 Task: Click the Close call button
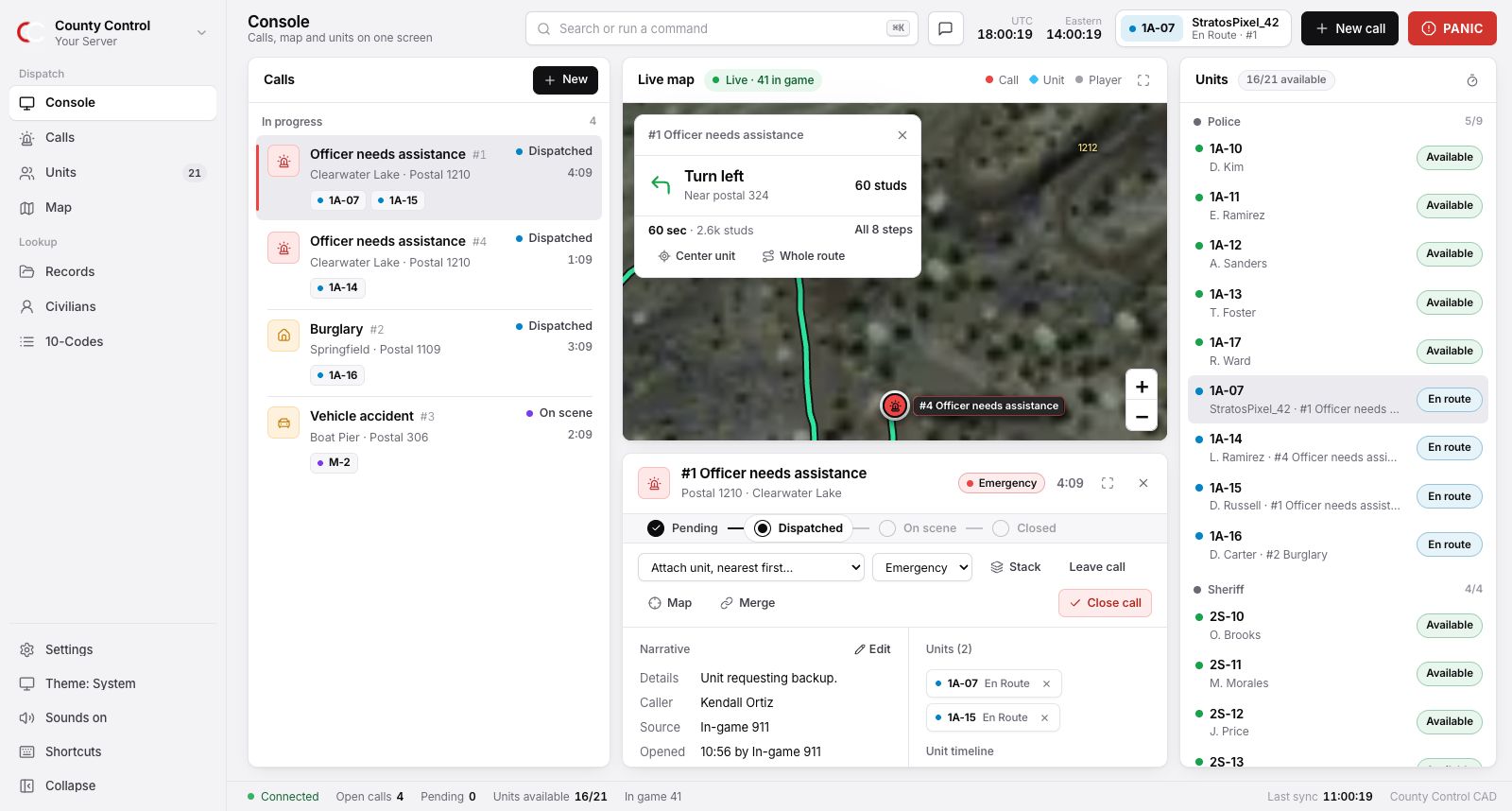coord(1105,603)
